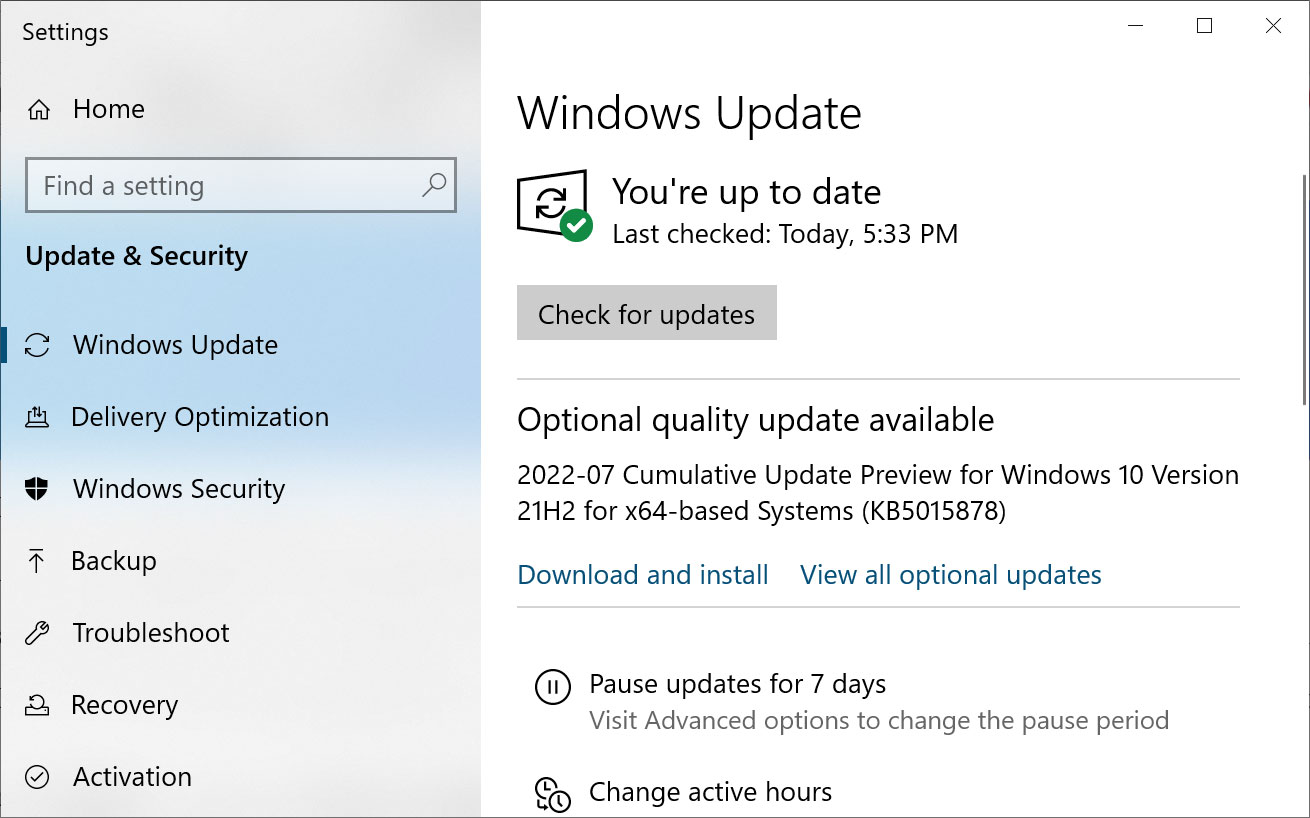Screen dimensions: 1310x818
Task: Click the active hours clock icon
Action: (552, 794)
